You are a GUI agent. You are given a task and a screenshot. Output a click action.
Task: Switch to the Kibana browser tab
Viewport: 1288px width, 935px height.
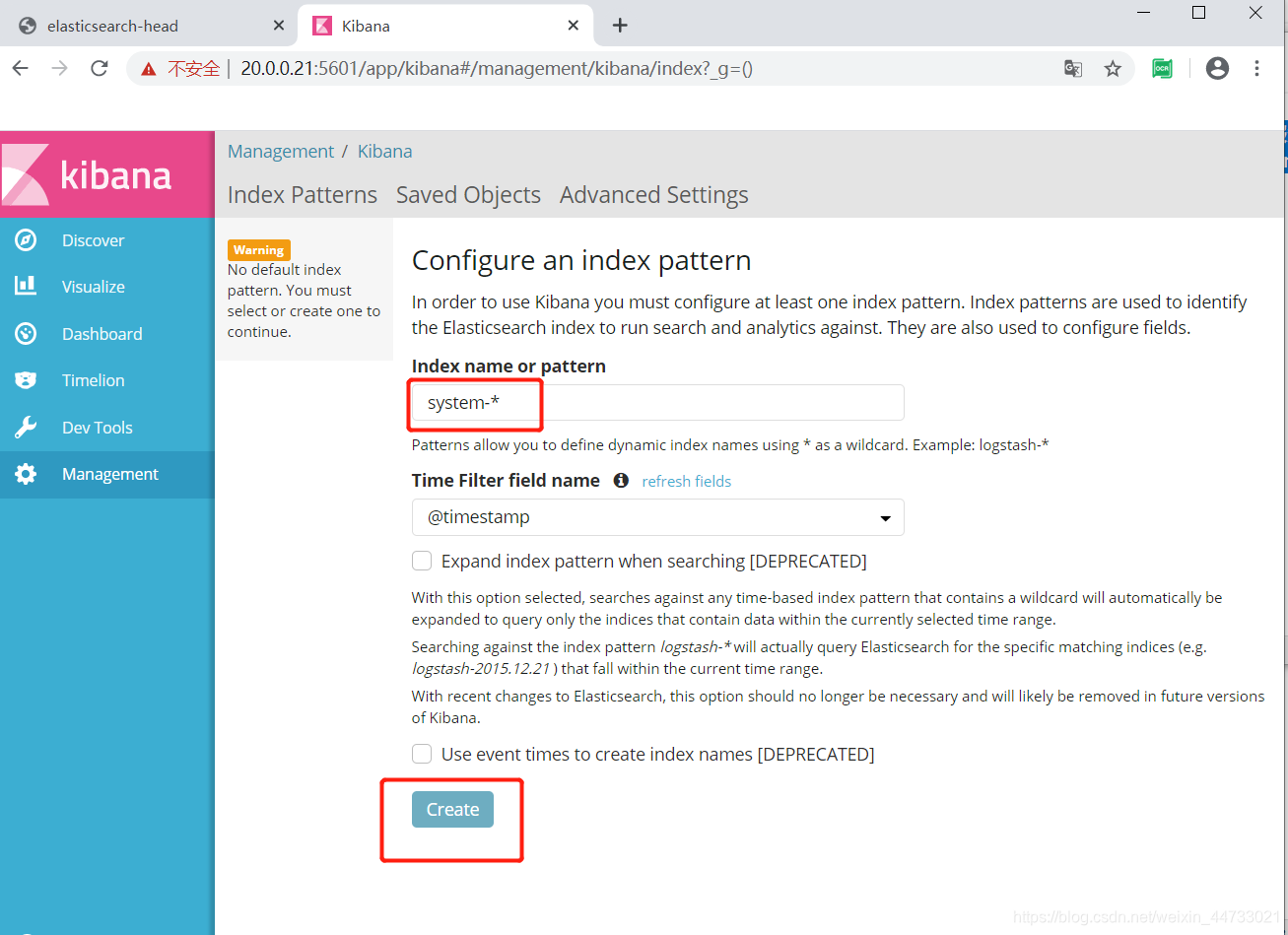(x=444, y=26)
